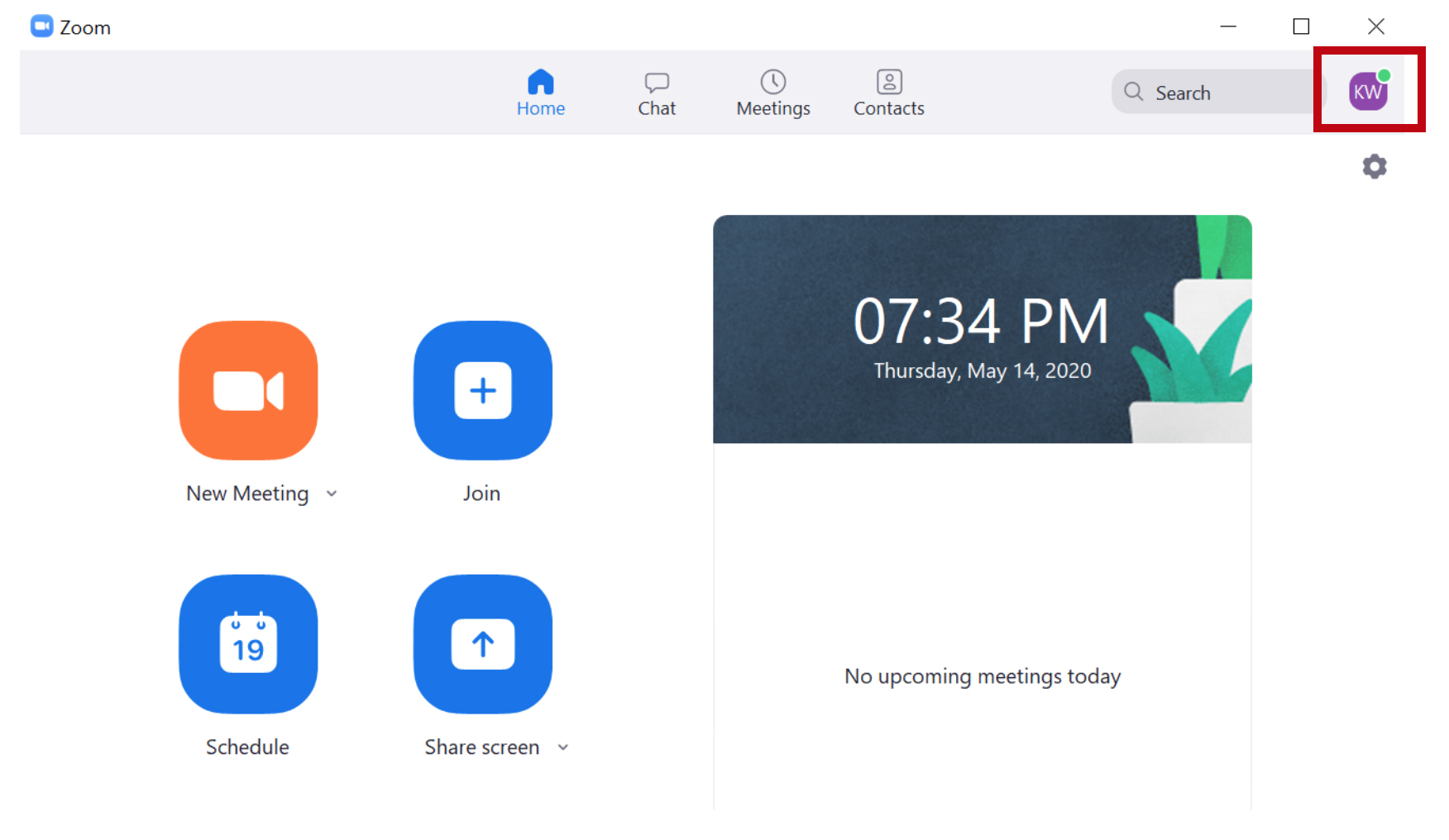Open the Schedule calendar icon
Image resolution: width=1449 pixels, height=840 pixels.
point(247,645)
